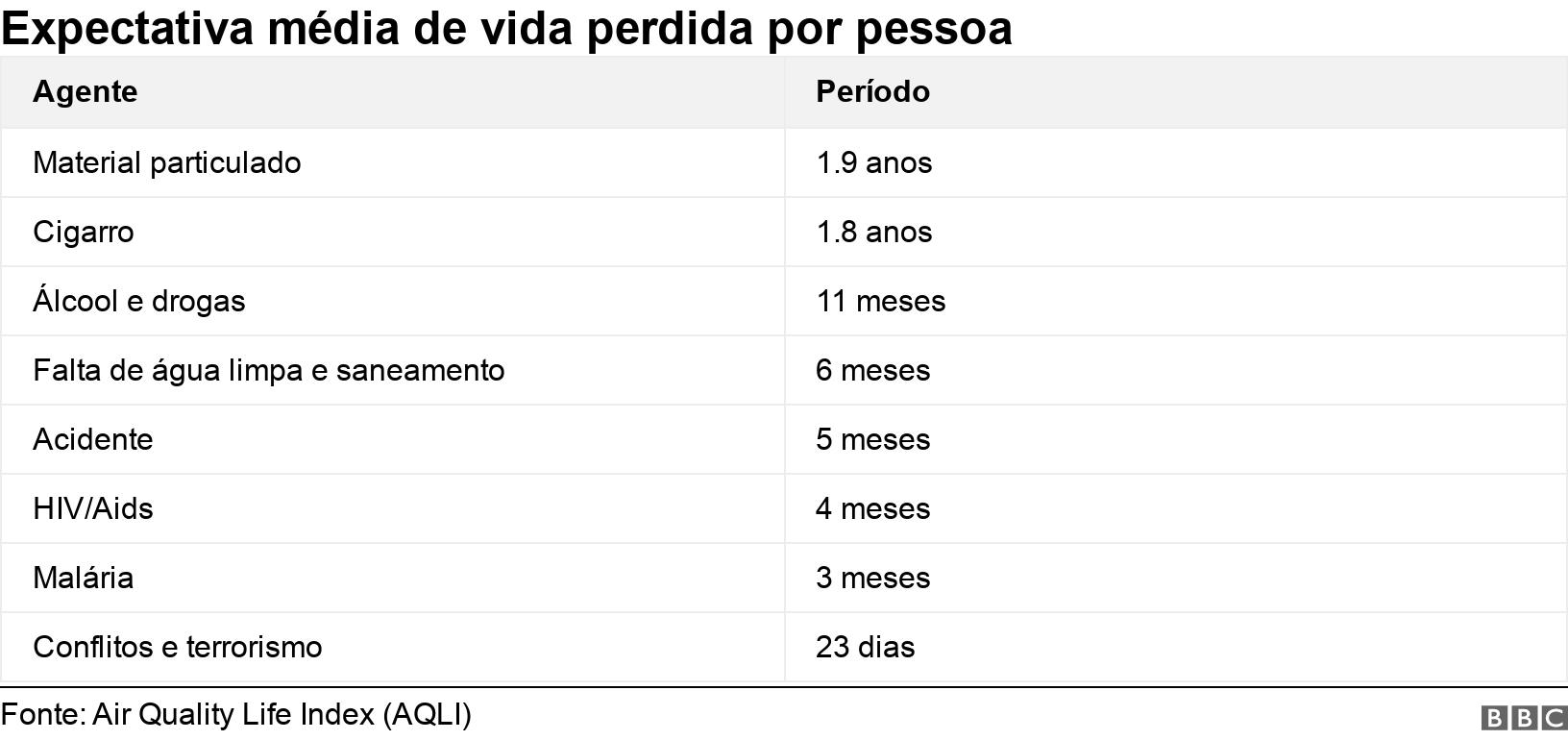Select the 4 meses value
1568x740 pixels.
tap(872, 508)
